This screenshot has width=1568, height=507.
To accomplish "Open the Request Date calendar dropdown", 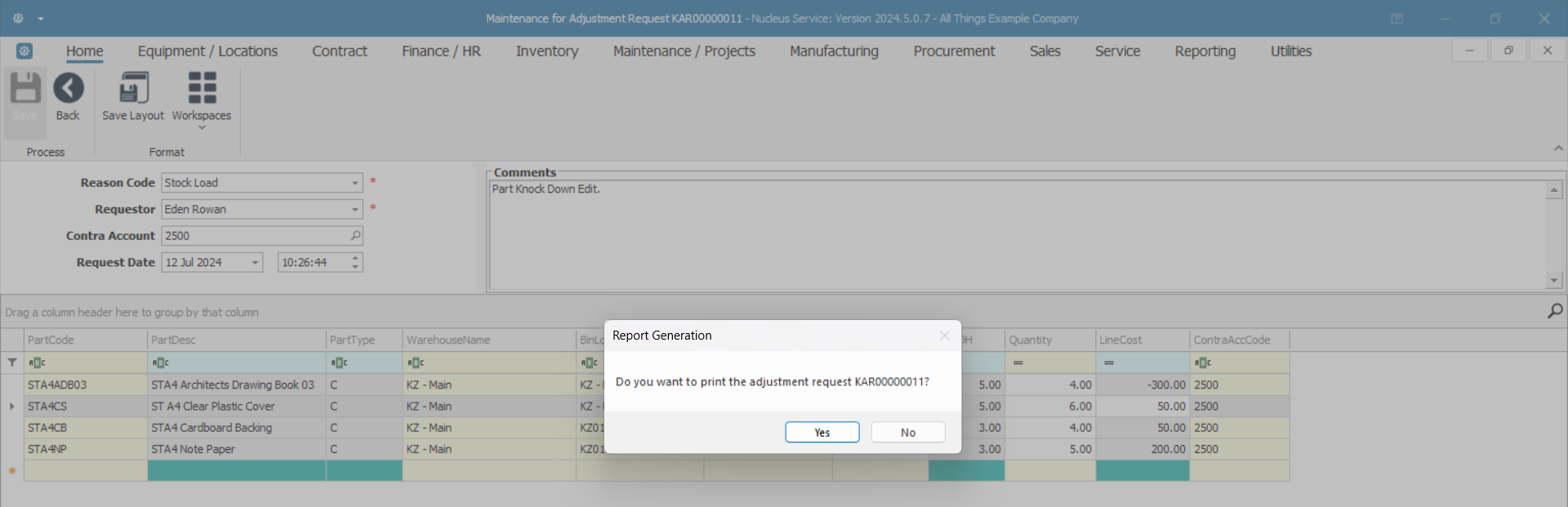I will 255,262.
